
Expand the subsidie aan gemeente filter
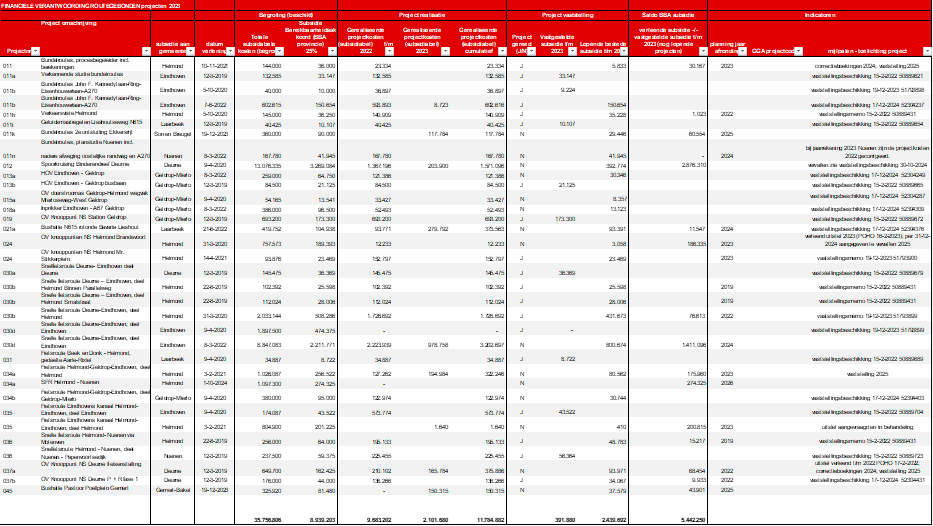(x=188, y=50)
